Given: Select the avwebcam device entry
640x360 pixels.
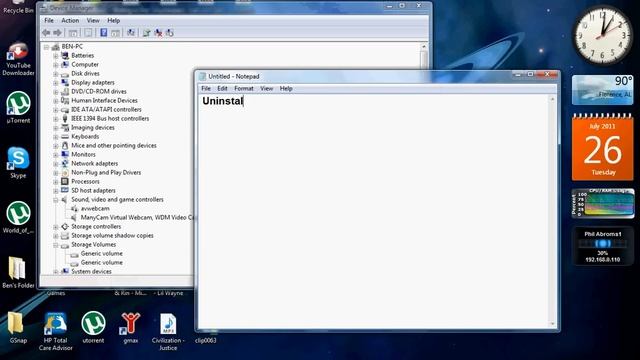Looking at the screenshot, I should point(95,209).
